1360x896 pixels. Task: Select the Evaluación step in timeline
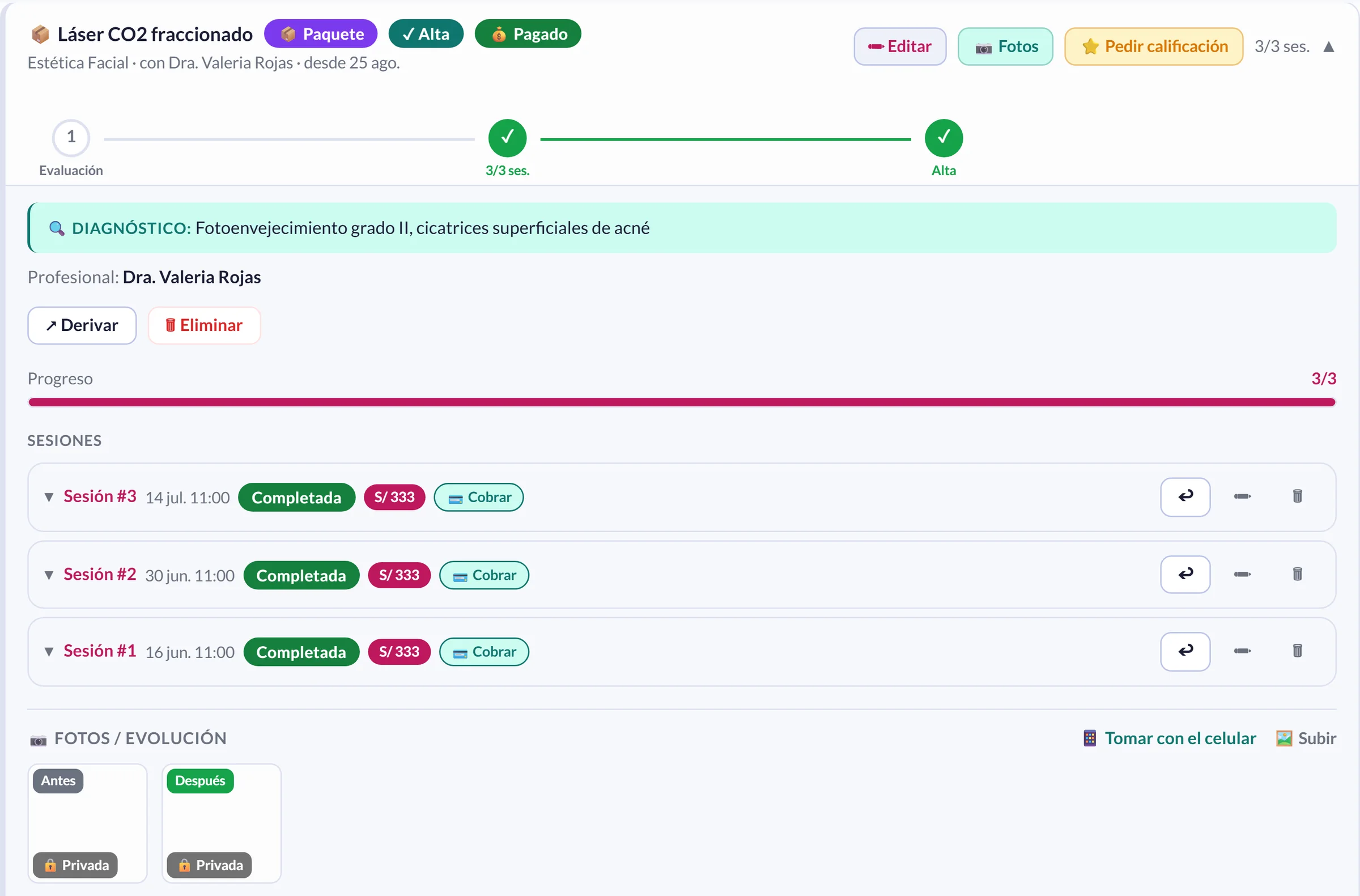[71, 138]
